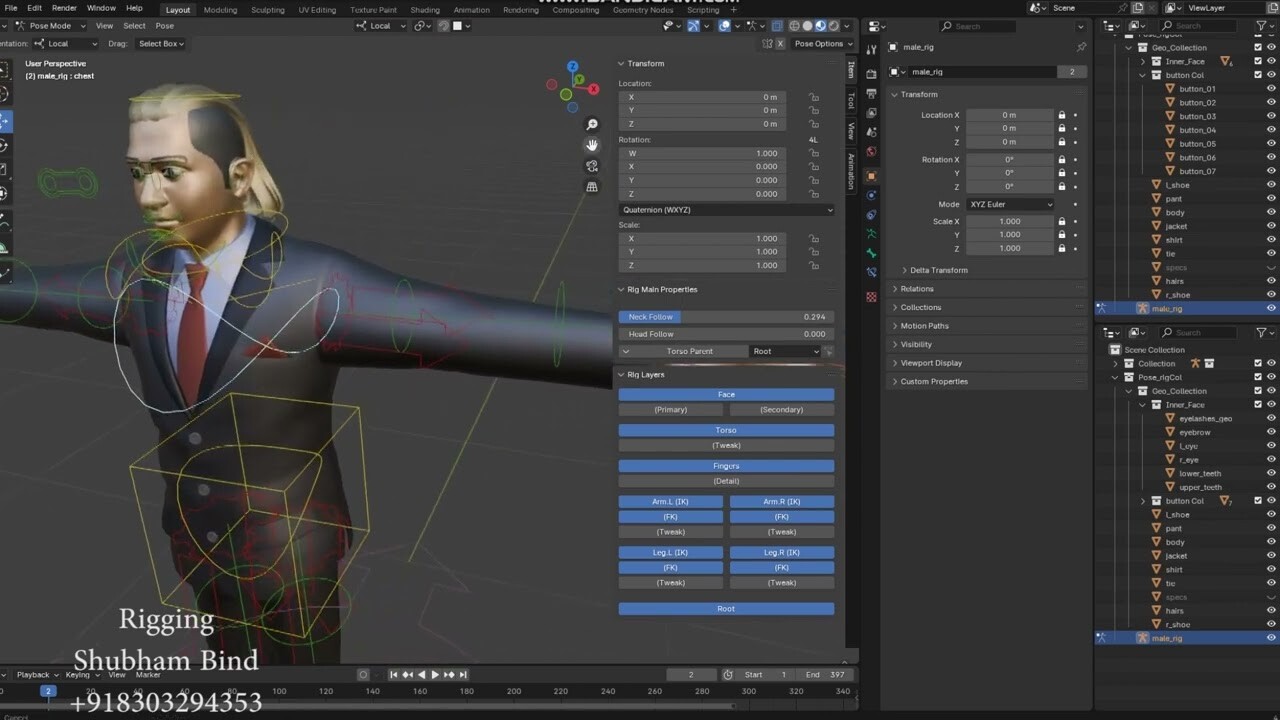This screenshot has width=1280, height=720.
Task: Switch viewport to Material Preview shading
Action: pos(820,25)
